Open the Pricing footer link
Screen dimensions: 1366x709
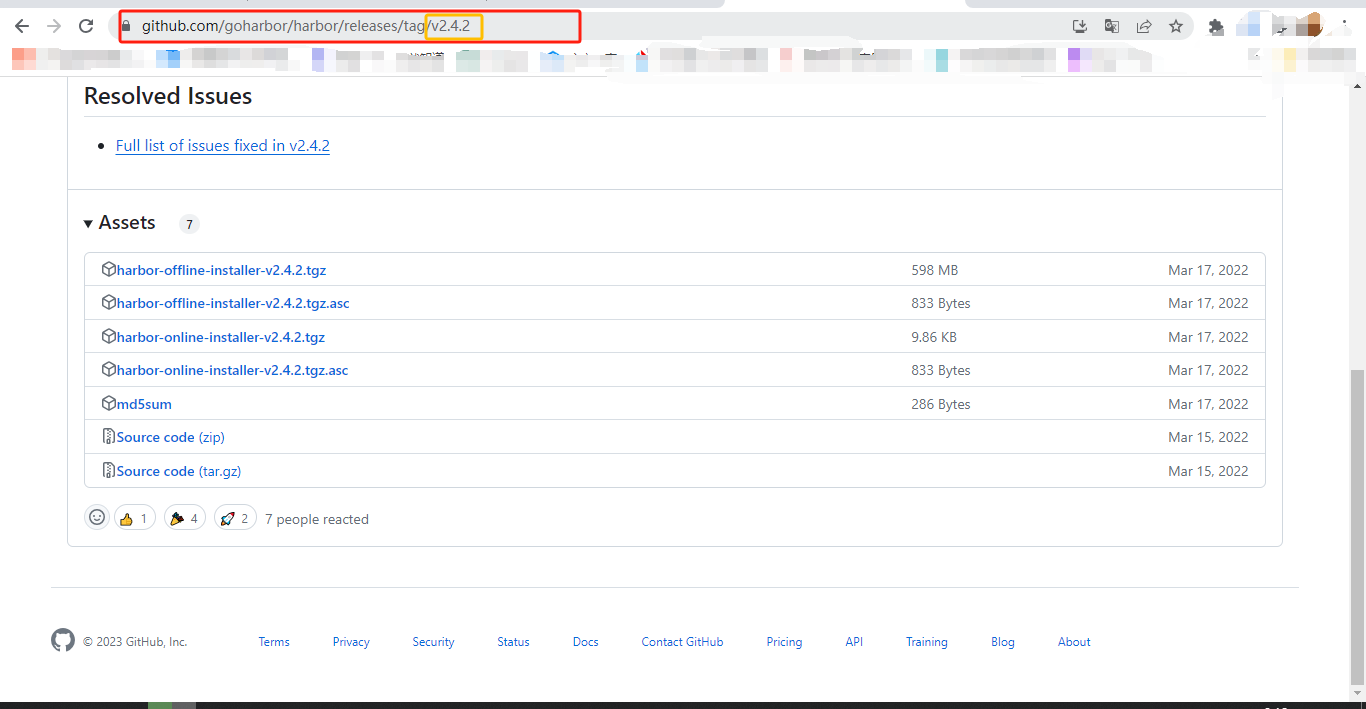tap(784, 642)
